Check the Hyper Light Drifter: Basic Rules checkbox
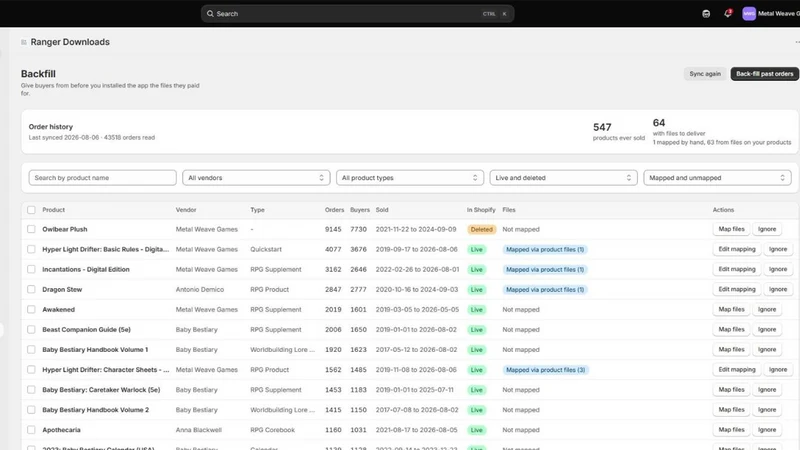Screen dimensions: 800x450 [31, 249]
